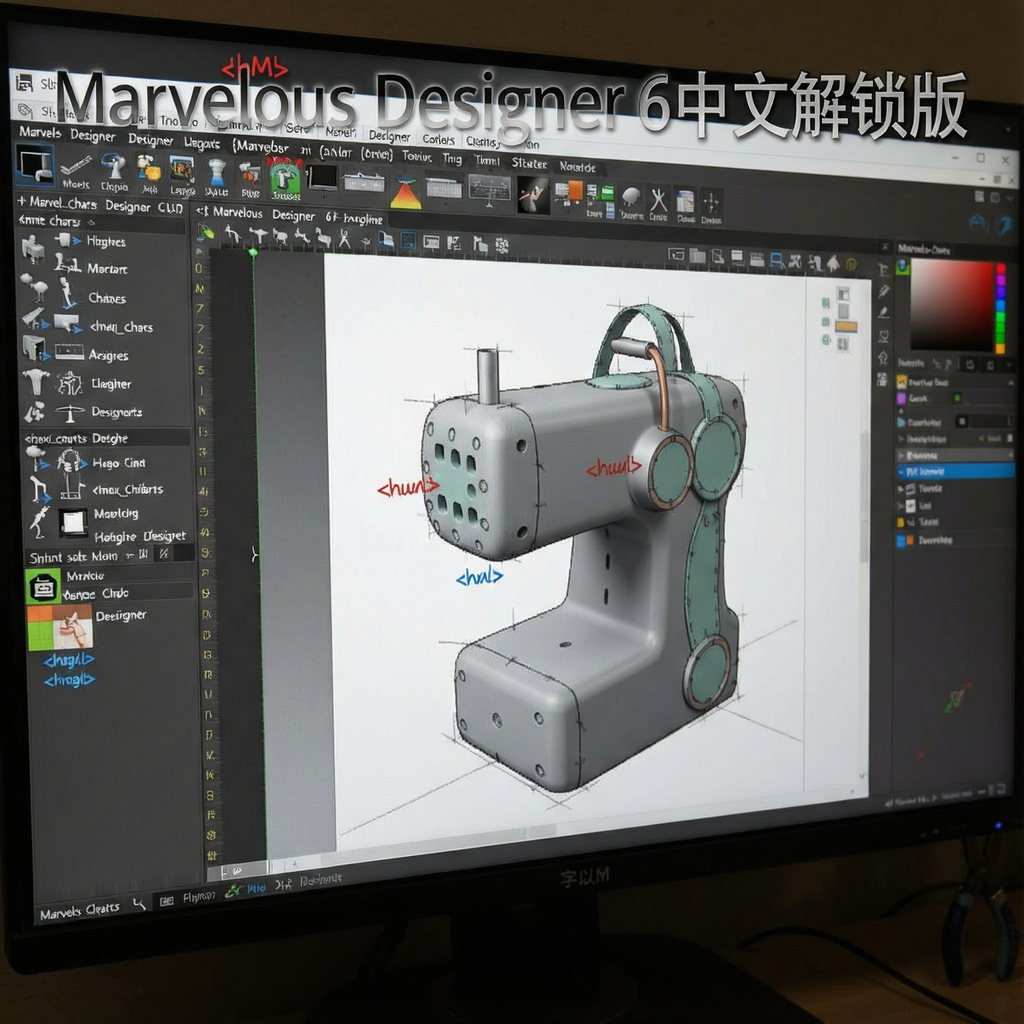Click the black monitor icon in main toolbar
The image size is (1024, 1024).
323,177
